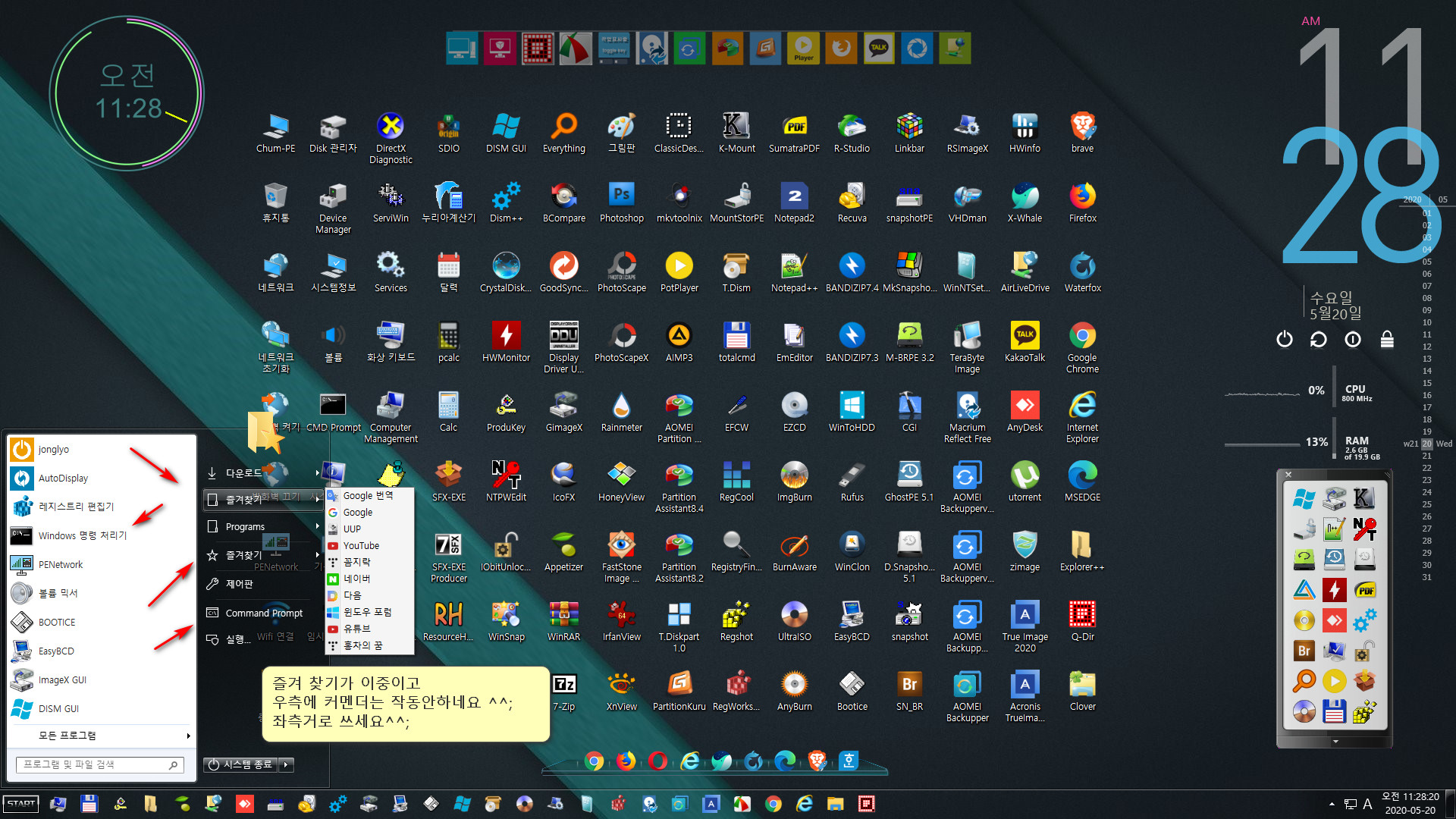Open the RegCool desktop shortcut
This screenshot has width=1456, height=819.
click(x=736, y=482)
